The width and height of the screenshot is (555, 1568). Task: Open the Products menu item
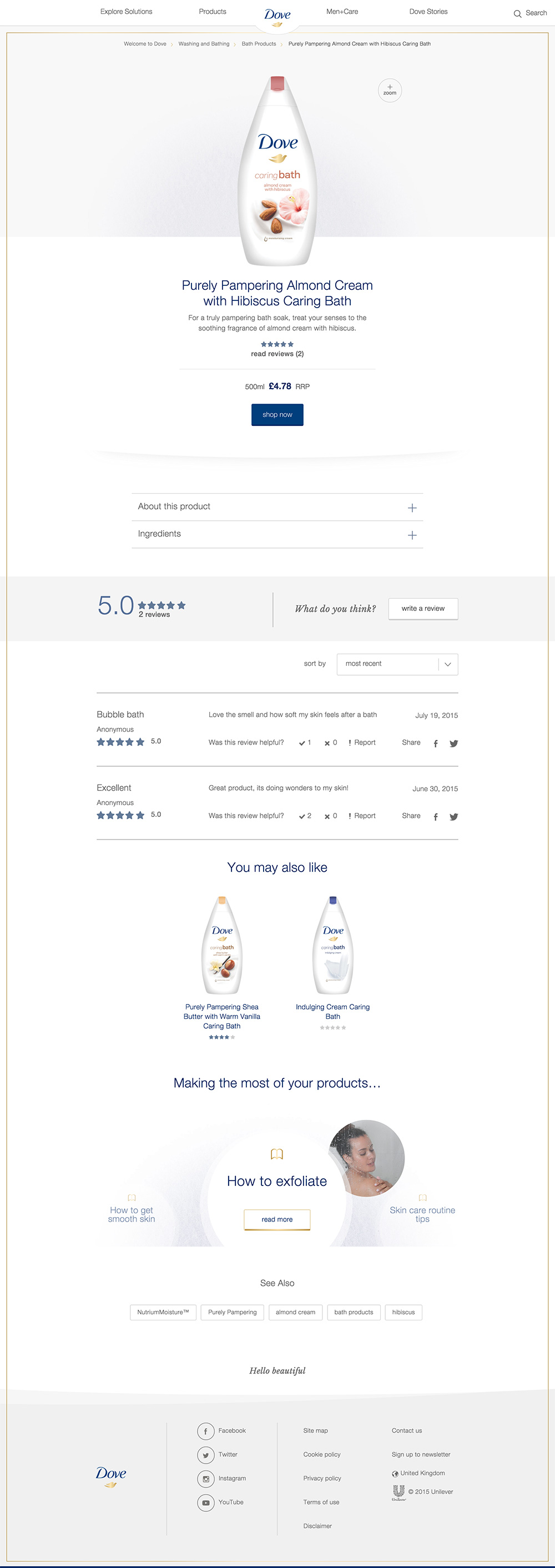pos(213,12)
